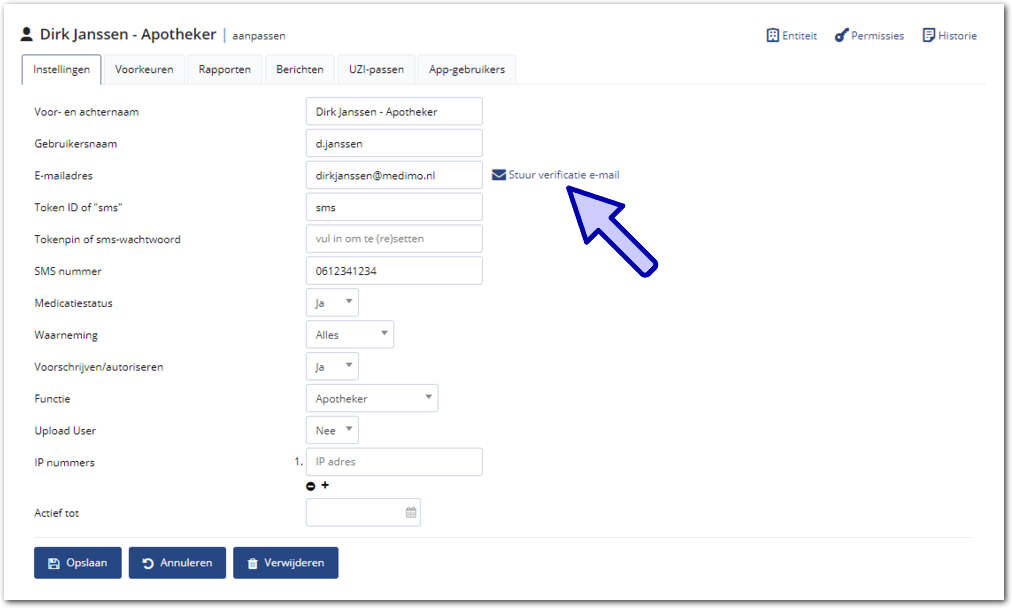
Task: Open the UZI-passen tab
Action: [x=376, y=70]
